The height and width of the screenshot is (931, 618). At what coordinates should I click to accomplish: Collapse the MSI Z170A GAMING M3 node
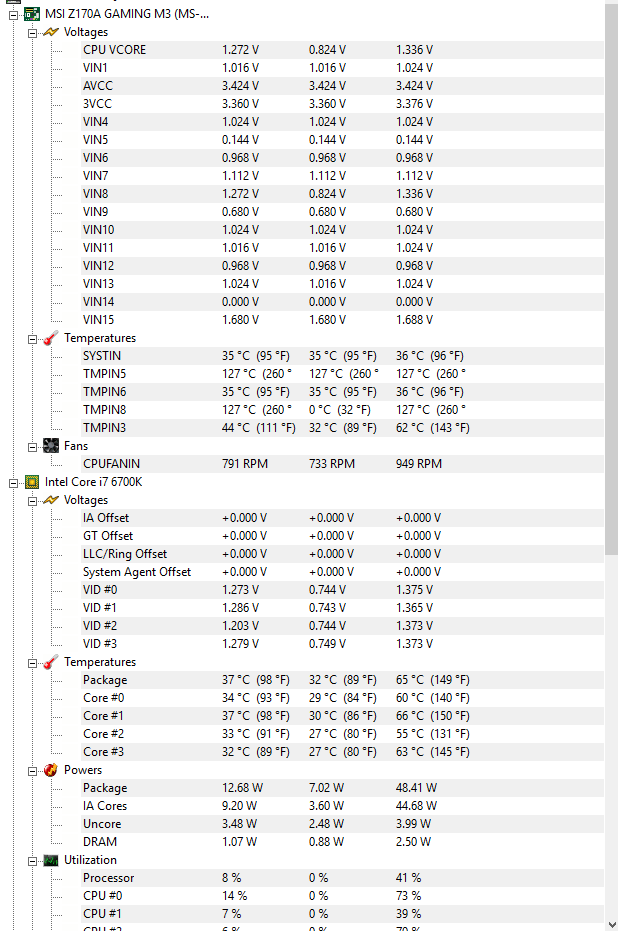[14, 14]
